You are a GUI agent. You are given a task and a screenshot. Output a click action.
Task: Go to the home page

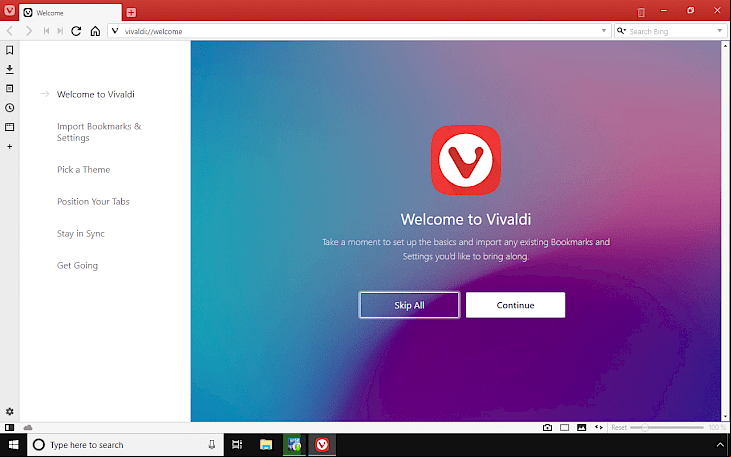(x=95, y=31)
